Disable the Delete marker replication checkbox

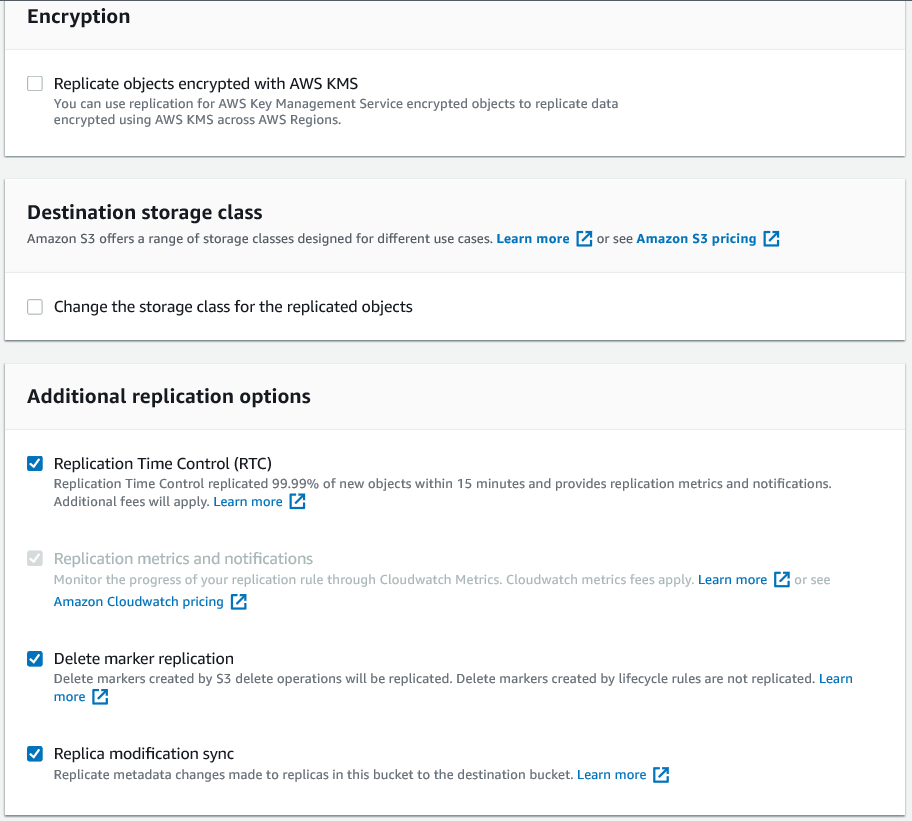coord(35,658)
